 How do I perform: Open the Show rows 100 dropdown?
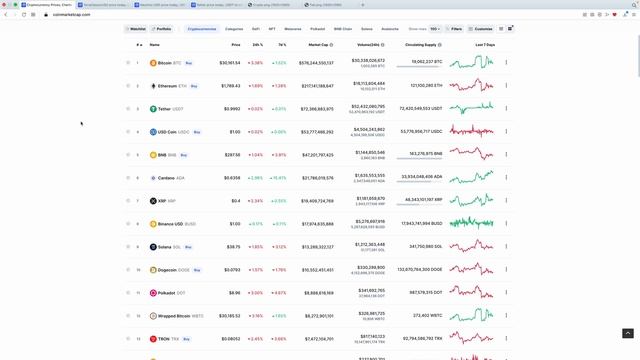pyautogui.click(x=435, y=29)
